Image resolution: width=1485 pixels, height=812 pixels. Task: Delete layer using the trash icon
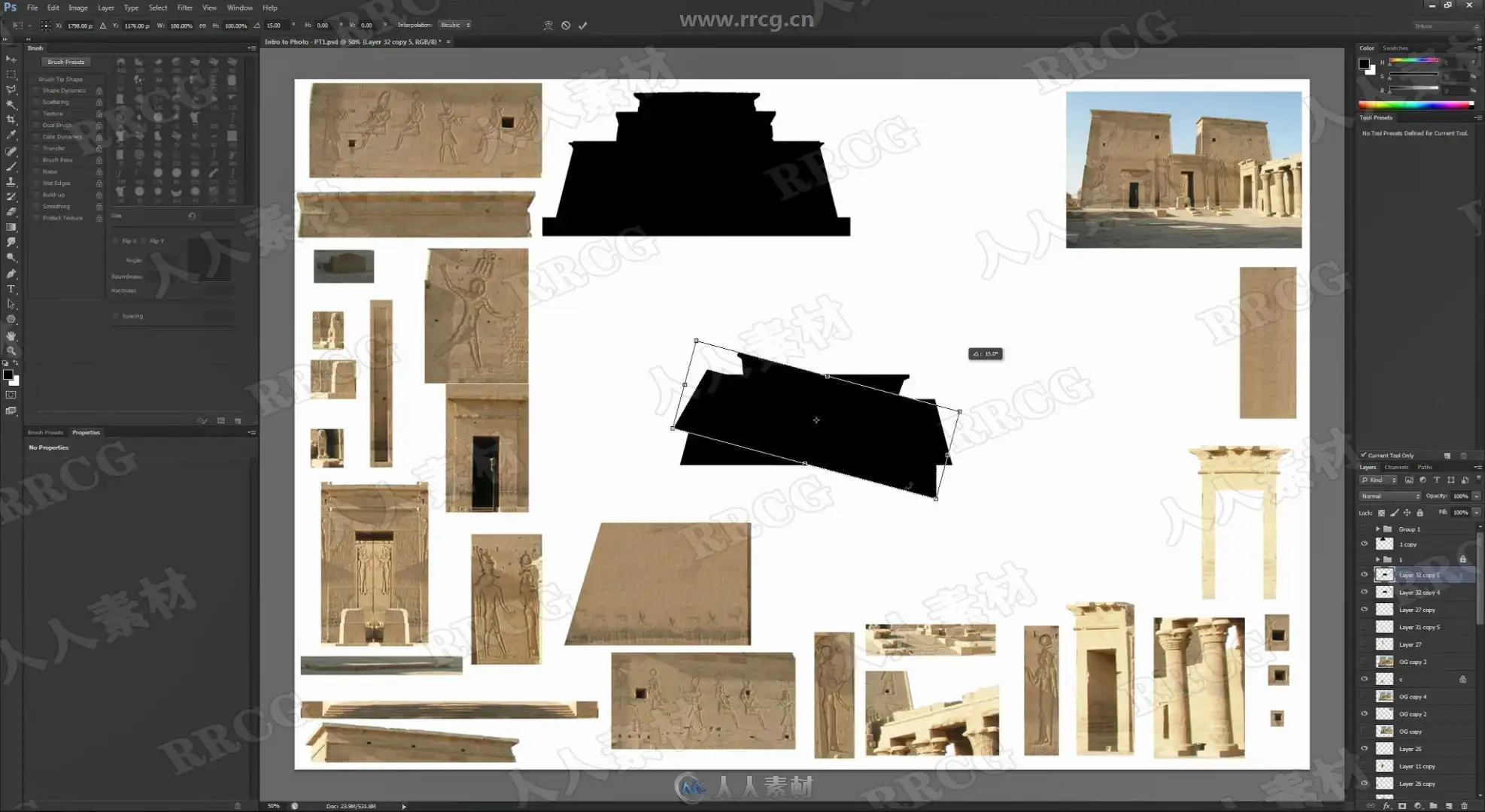tap(1464, 806)
